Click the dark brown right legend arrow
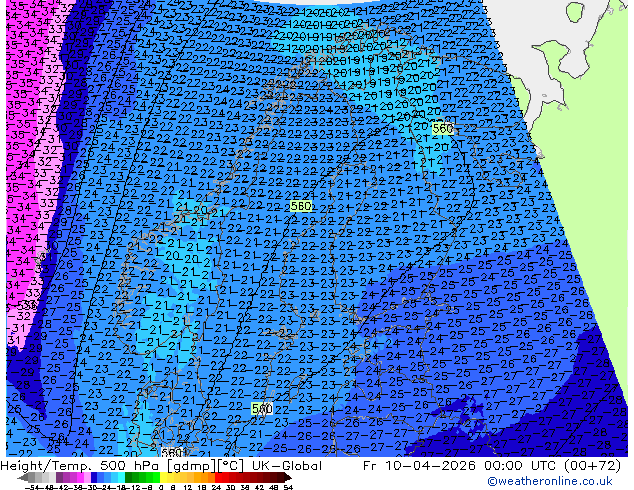The width and height of the screenshot is (634, 490). pyautogui.click(x=288, y=477)
